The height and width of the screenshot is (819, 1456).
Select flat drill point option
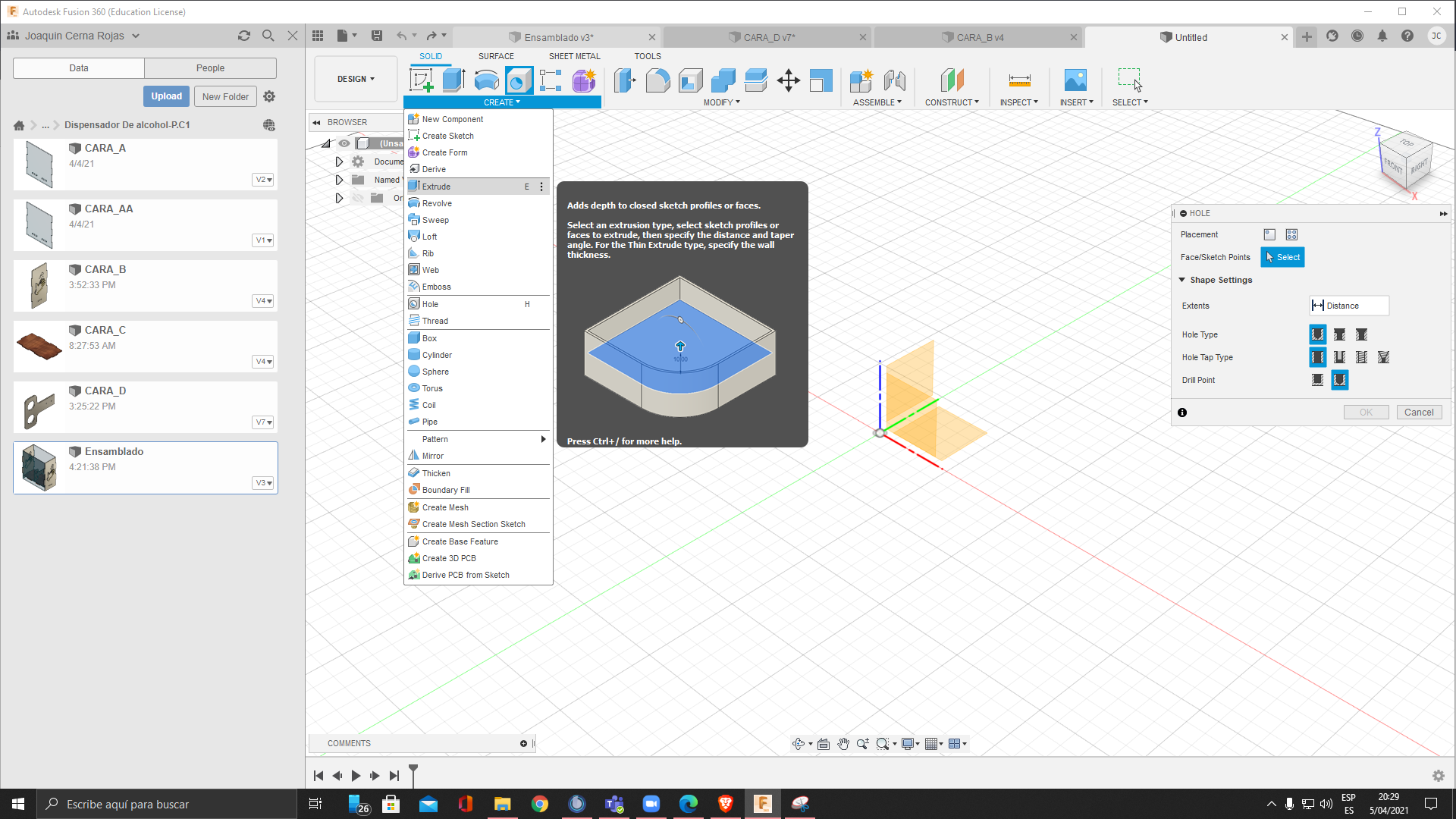(1318, 380)
